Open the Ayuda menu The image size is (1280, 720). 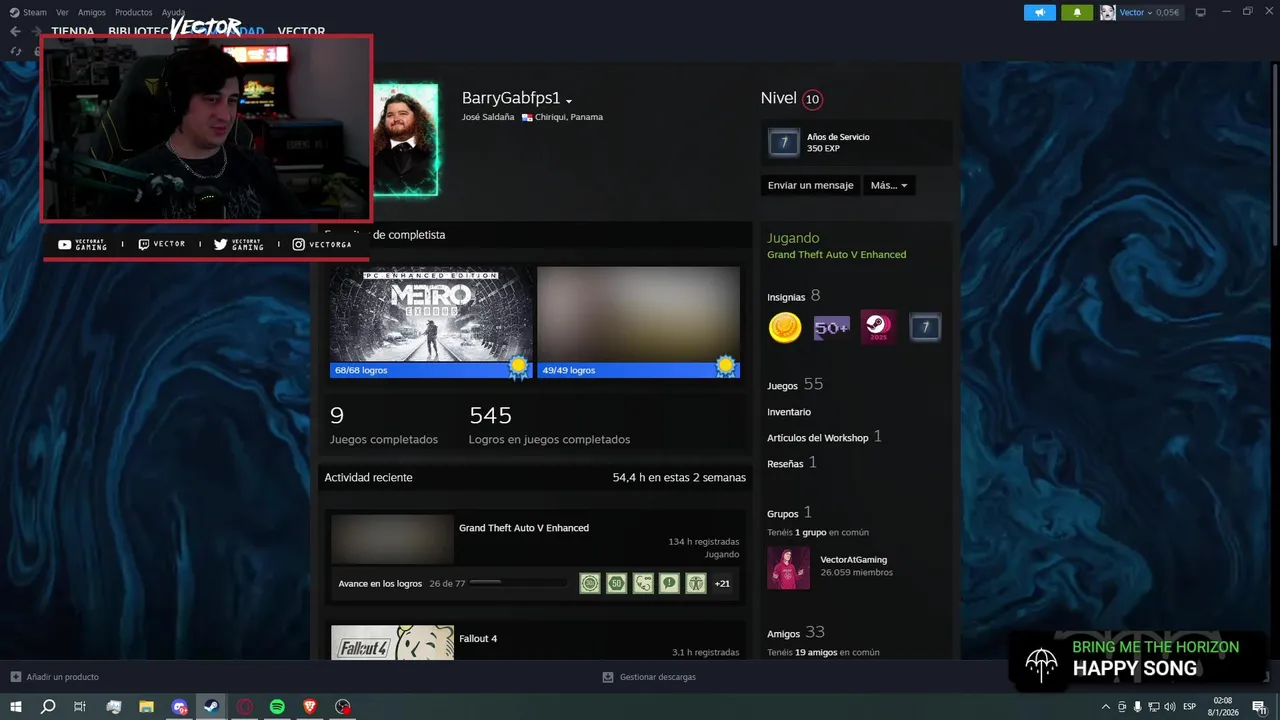tap(173, 12)
